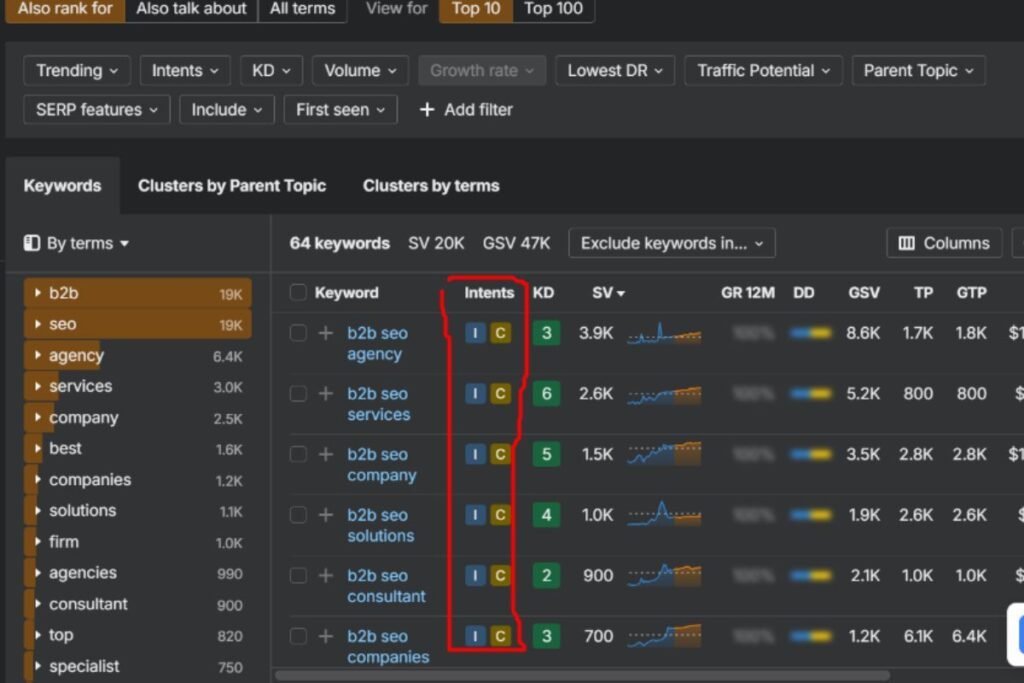Select the checkbox for b2b seo agency
Viewport: 1024px width, 683px height.
point(298,332)
